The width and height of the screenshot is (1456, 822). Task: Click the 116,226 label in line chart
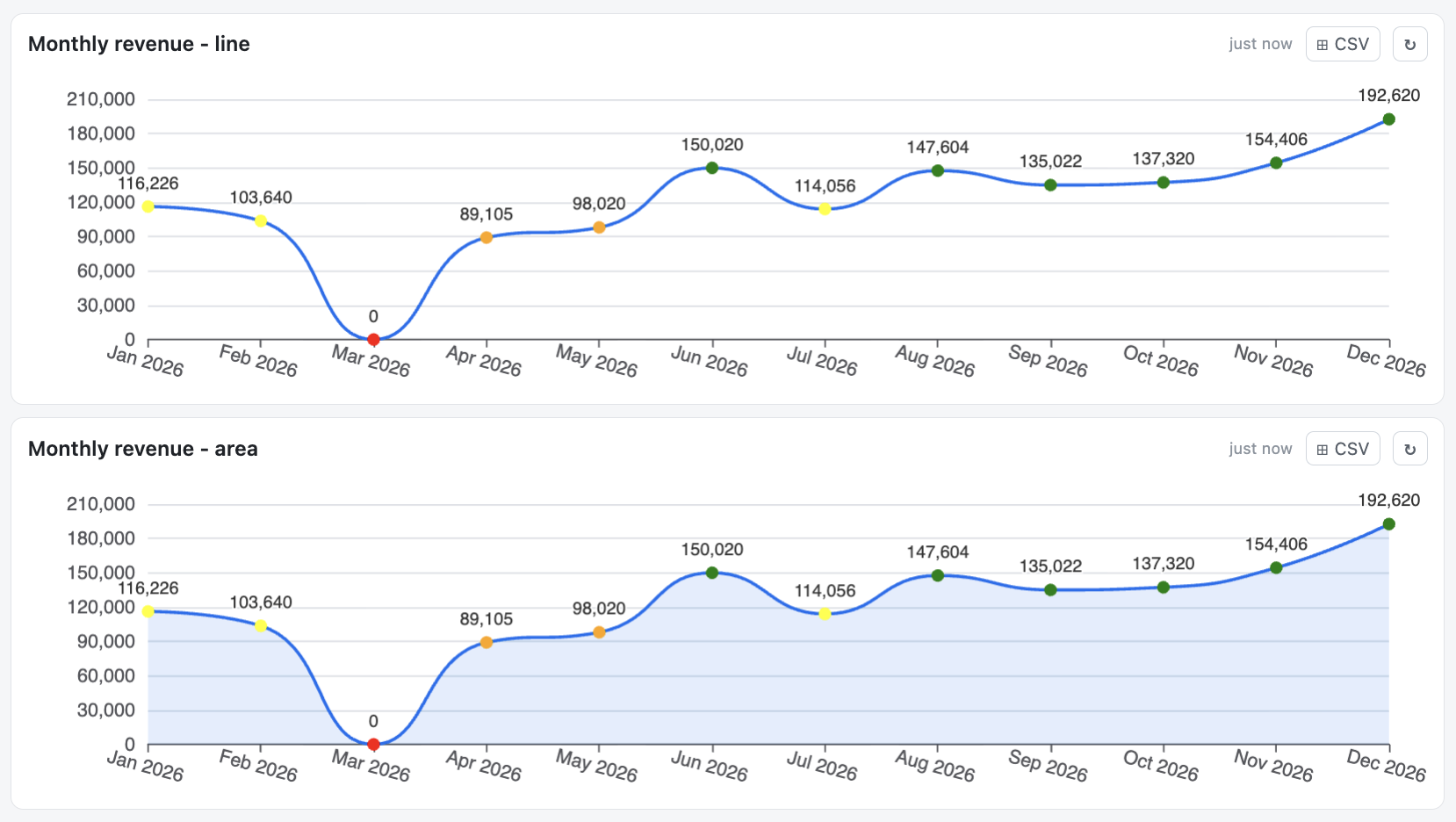point(148,184)
